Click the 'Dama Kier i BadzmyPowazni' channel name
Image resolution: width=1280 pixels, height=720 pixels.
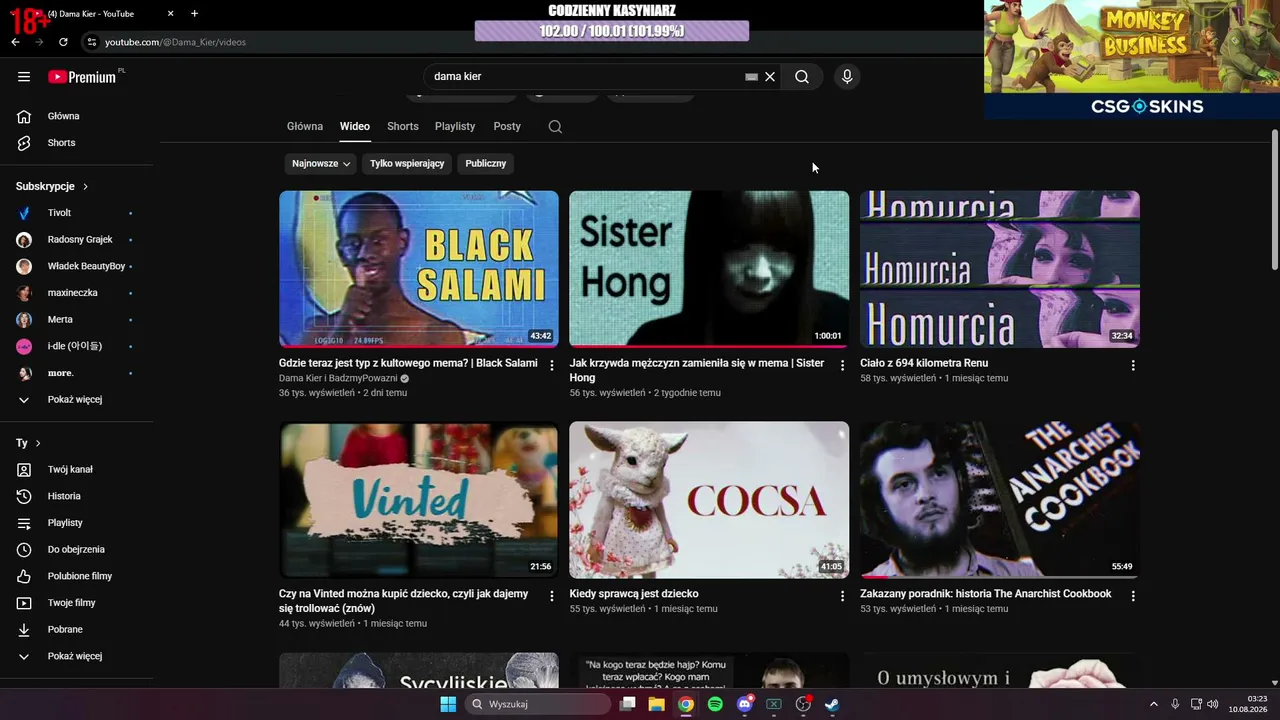pyautogui.click(x=338, y=379)
